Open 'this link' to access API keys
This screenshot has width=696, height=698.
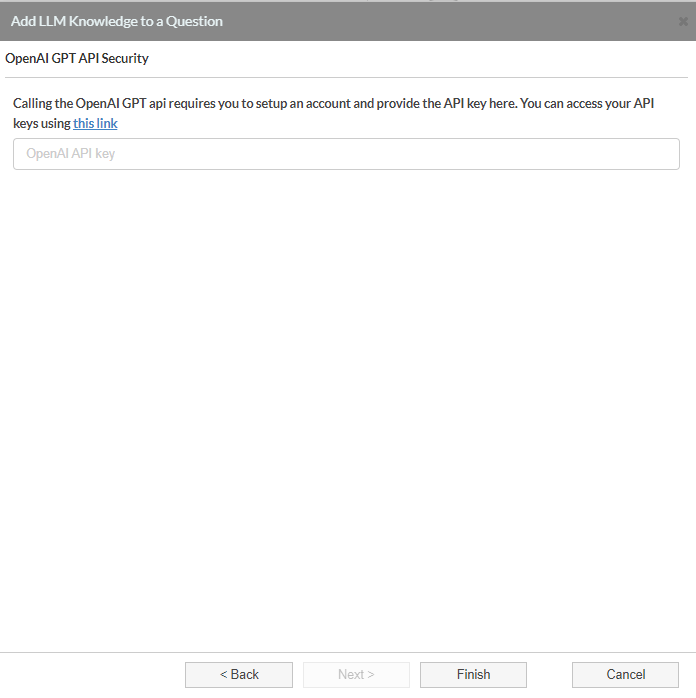pos(95,123)
